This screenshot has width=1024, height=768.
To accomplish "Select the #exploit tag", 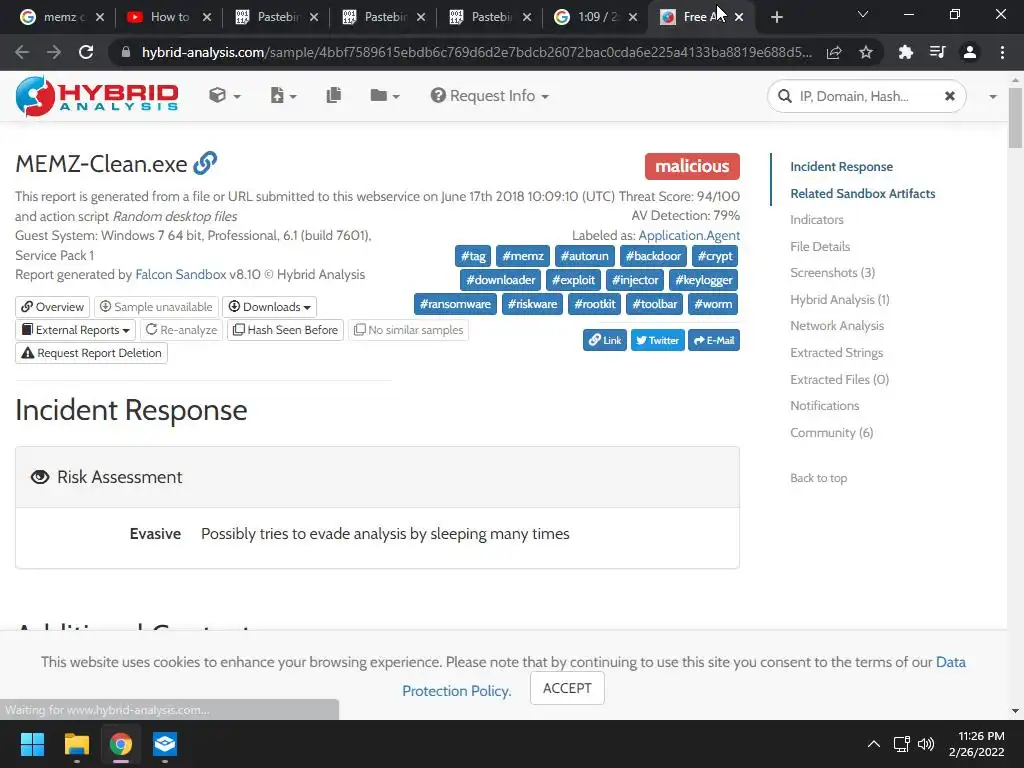I will coord(573,280).
